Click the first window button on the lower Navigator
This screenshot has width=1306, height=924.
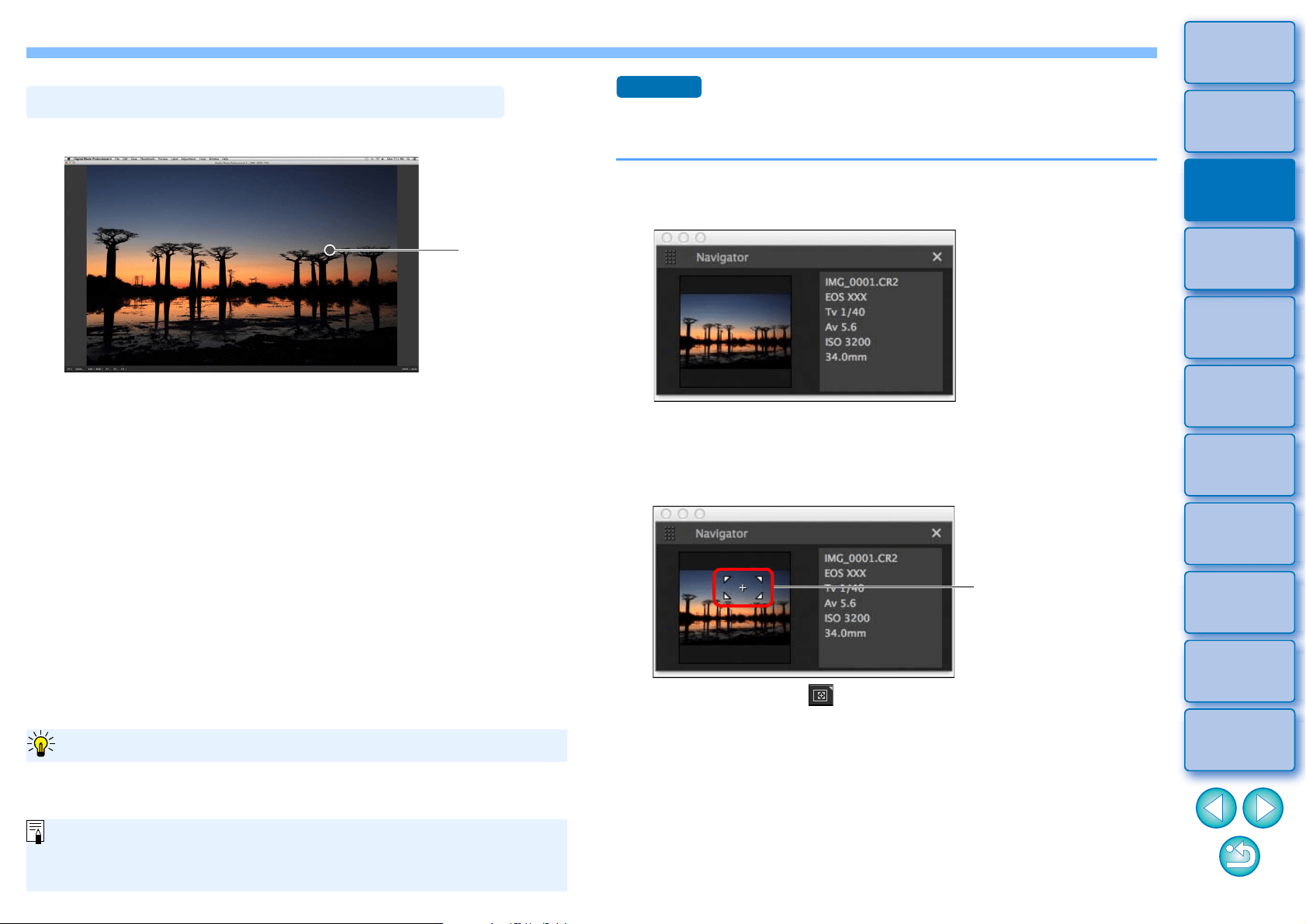(x=666, y=514)
